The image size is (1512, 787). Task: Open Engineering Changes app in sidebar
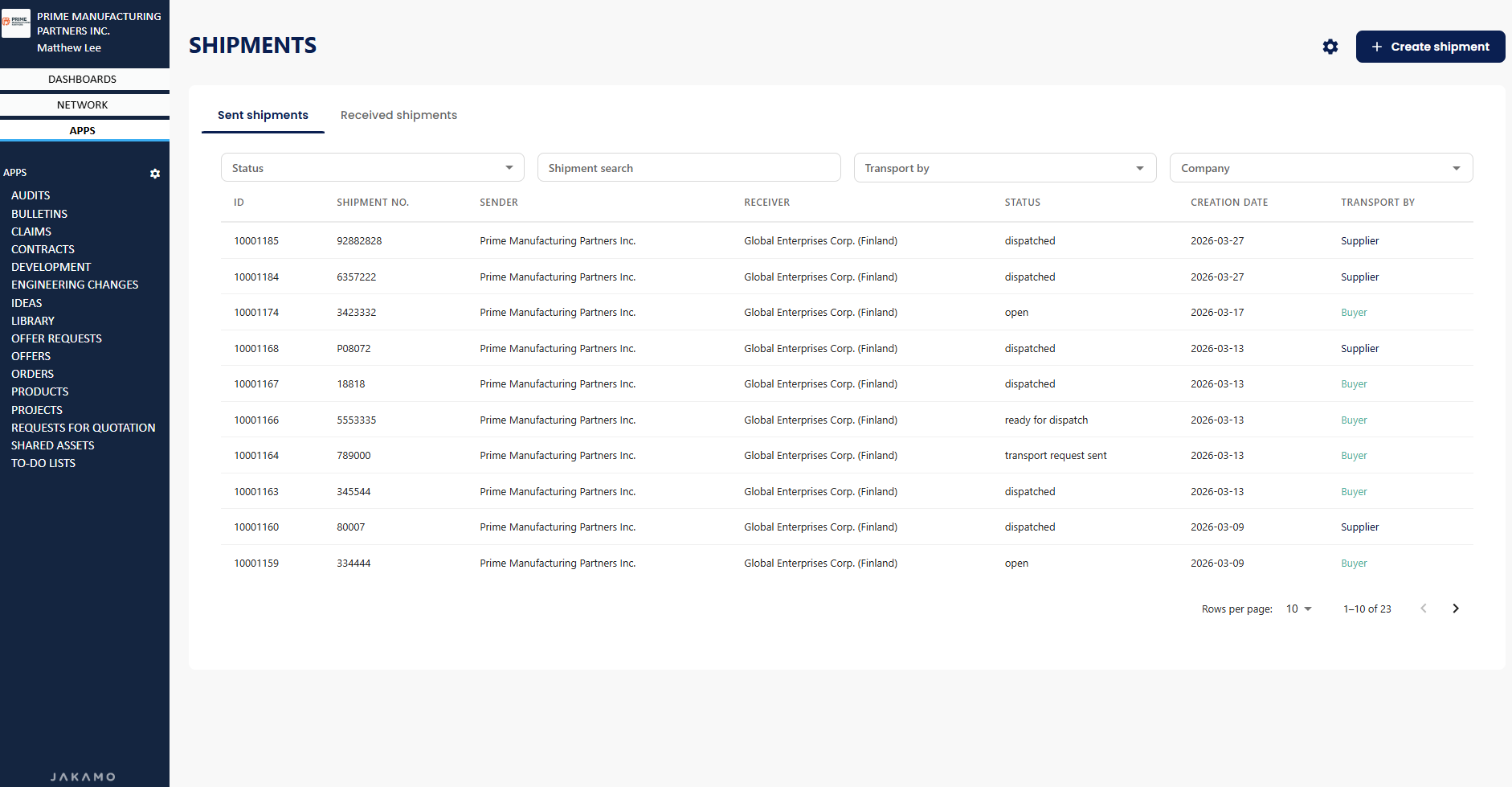coord(75,285)
